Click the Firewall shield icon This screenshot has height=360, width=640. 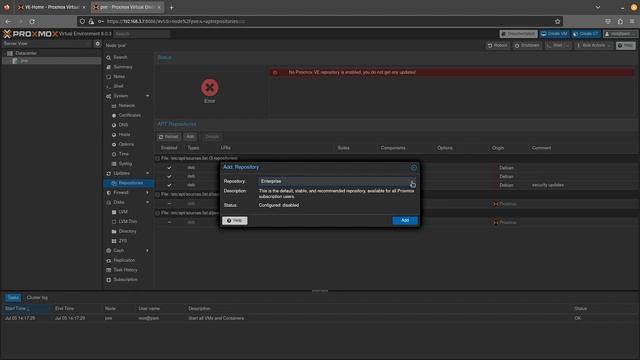pyautogui.click(x=109, y=193)
